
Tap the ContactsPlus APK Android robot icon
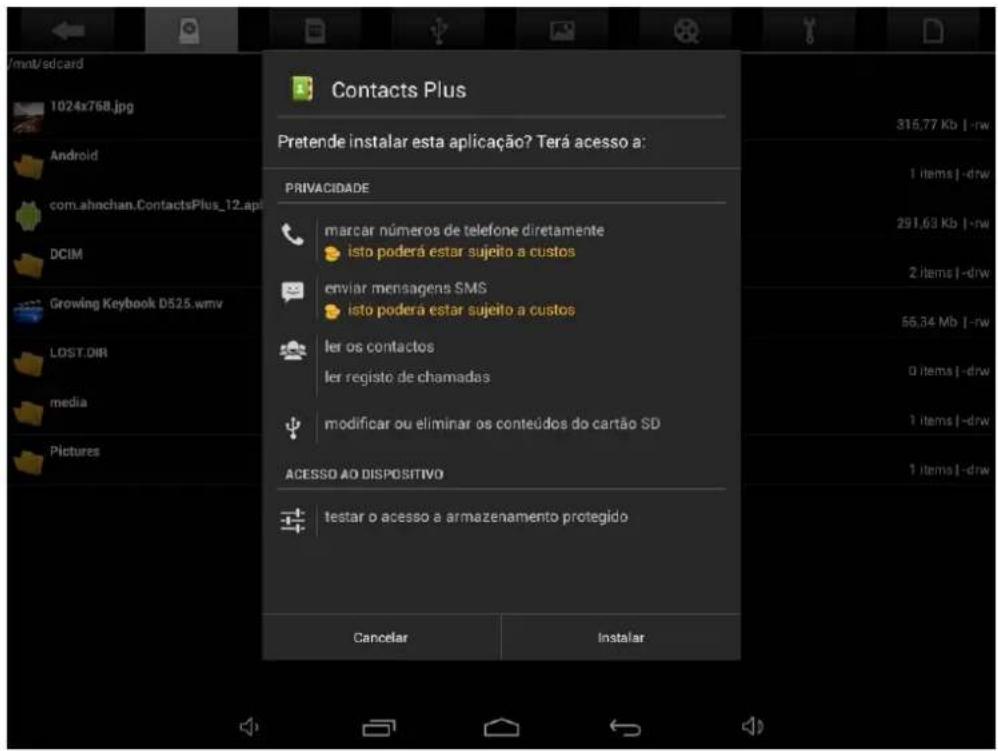pyautogui.click(x=28, y=216)
